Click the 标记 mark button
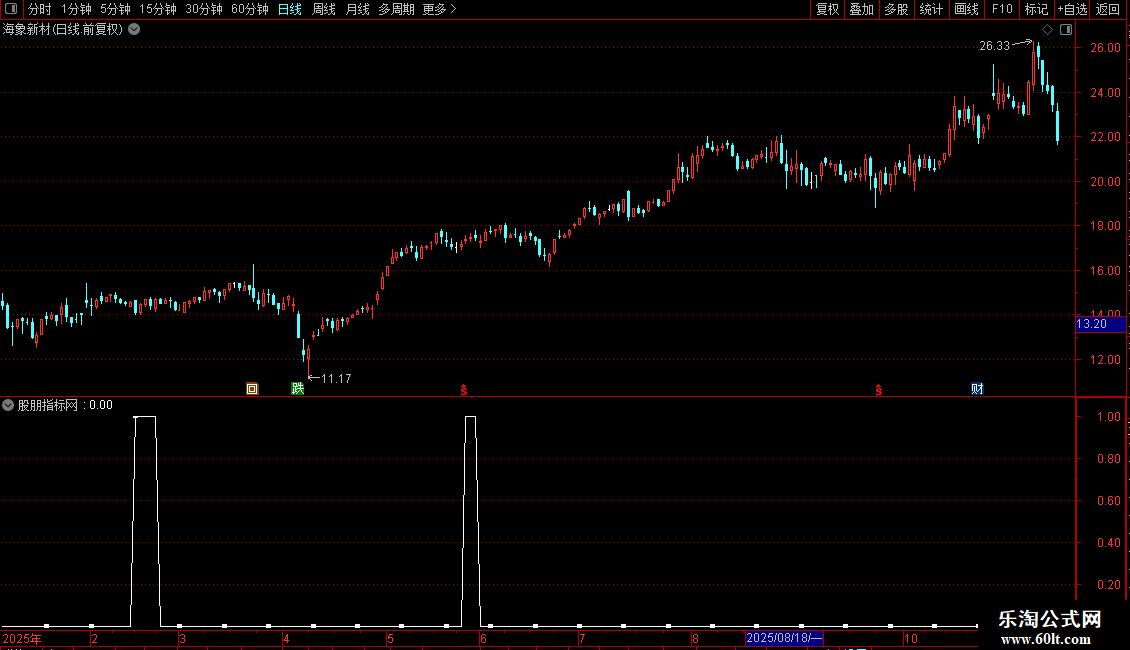The image size is (1130, 650). [1036, 9]
